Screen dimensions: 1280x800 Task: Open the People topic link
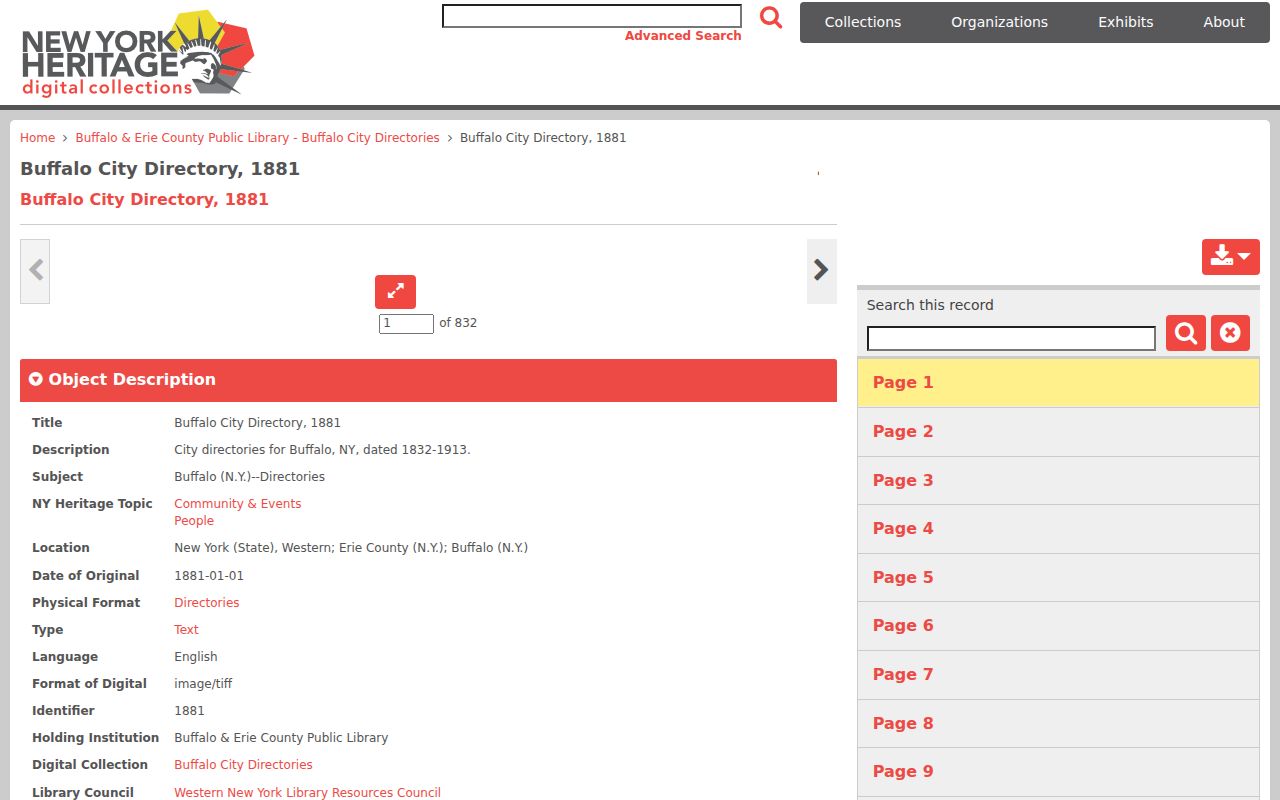coord(194,521)
